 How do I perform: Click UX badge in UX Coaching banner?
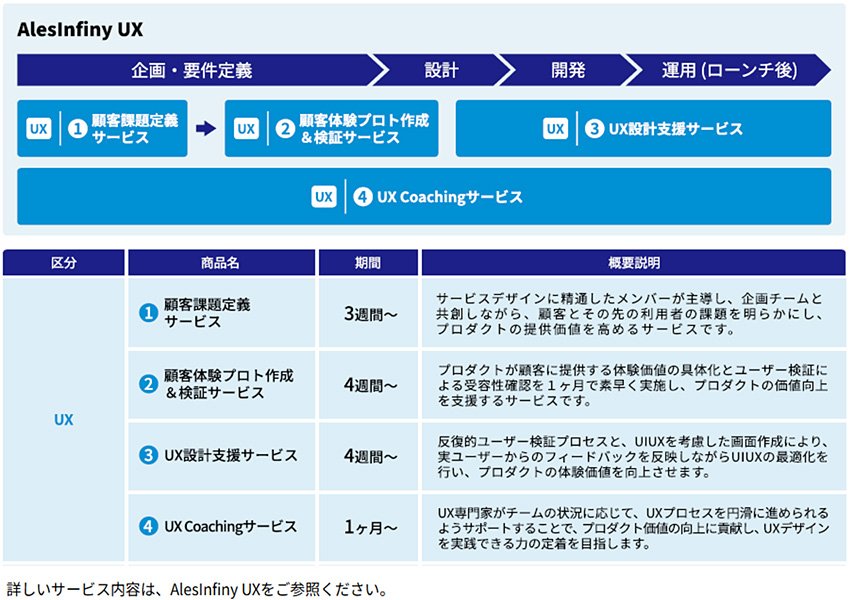pyautogui.click(x=323, y=197)
